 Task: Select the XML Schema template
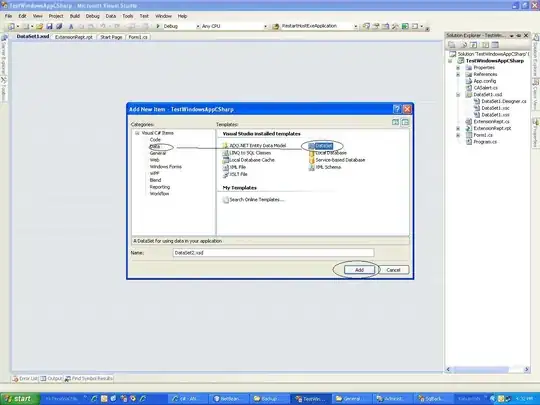(325, 167)
